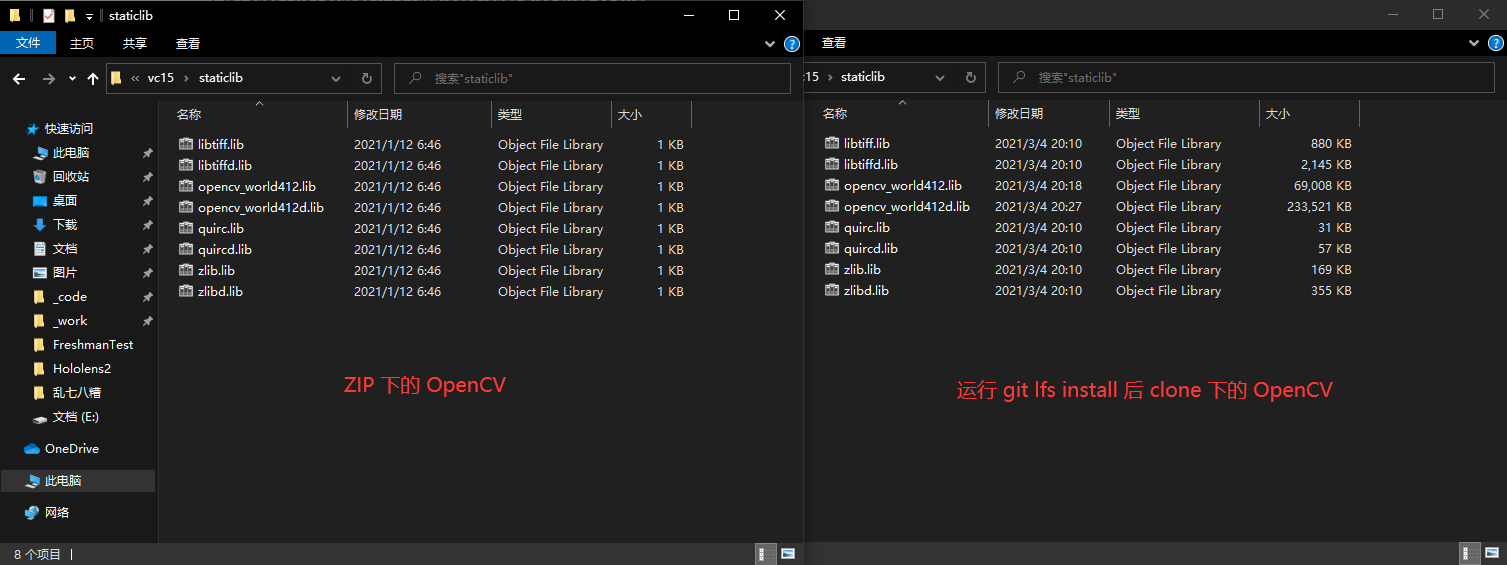Open the 查看 tab in left window
The height and width of the screenshot is (565, 1507).
pyautogui.click(x=188, y=44)
